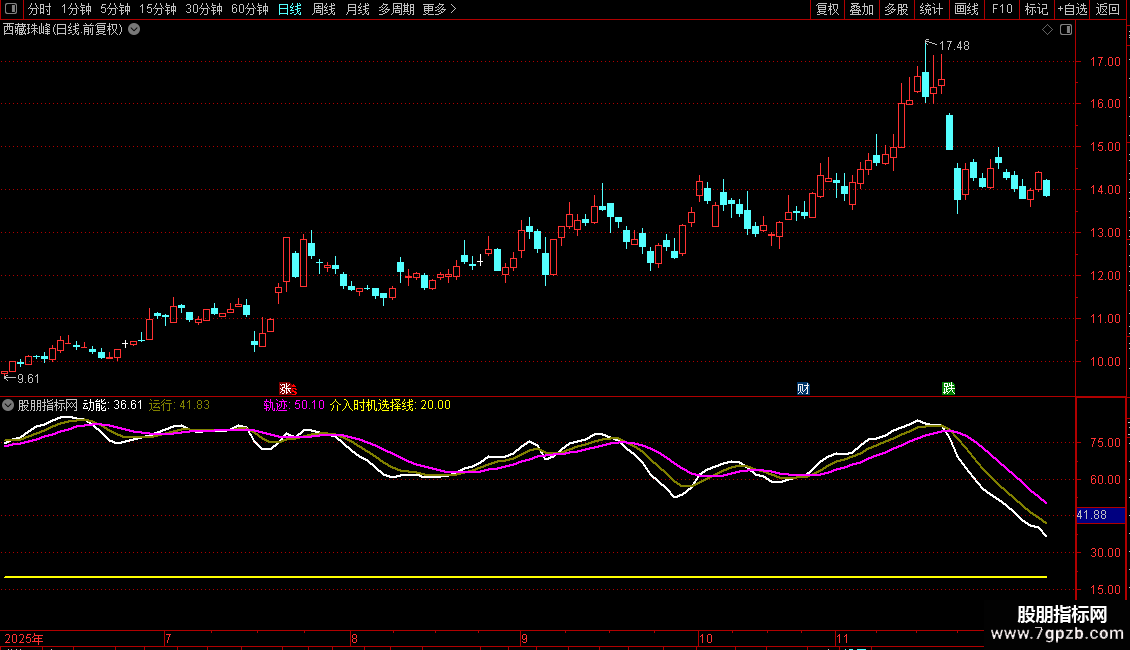Viewport: 1130px width, 650px height.
Task: Click the diamond icon at chart top-right
Action: click(x=1047, y=30)
